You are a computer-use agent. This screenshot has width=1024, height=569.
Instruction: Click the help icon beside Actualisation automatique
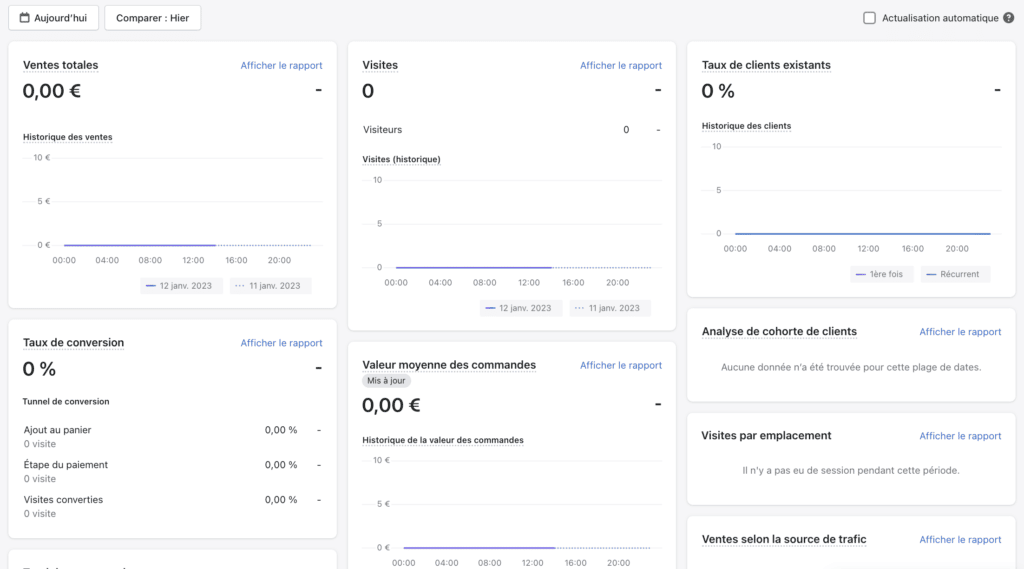(1008, 18)
